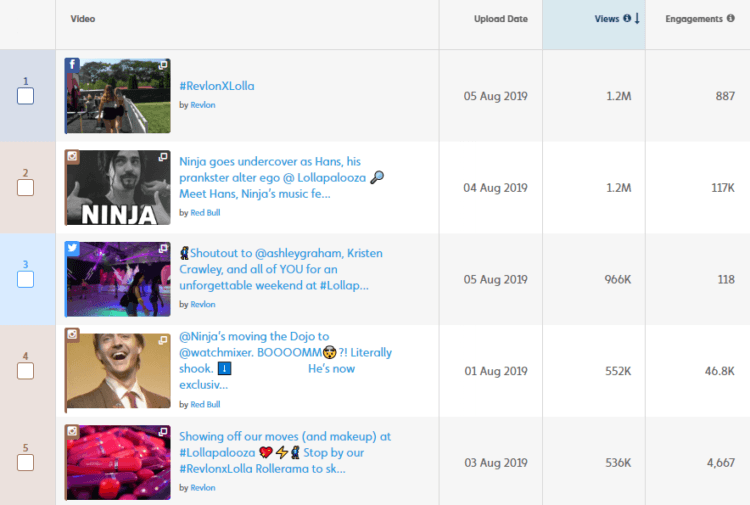
Task: Click the Video column header
Action: click(x=83, y=19)
